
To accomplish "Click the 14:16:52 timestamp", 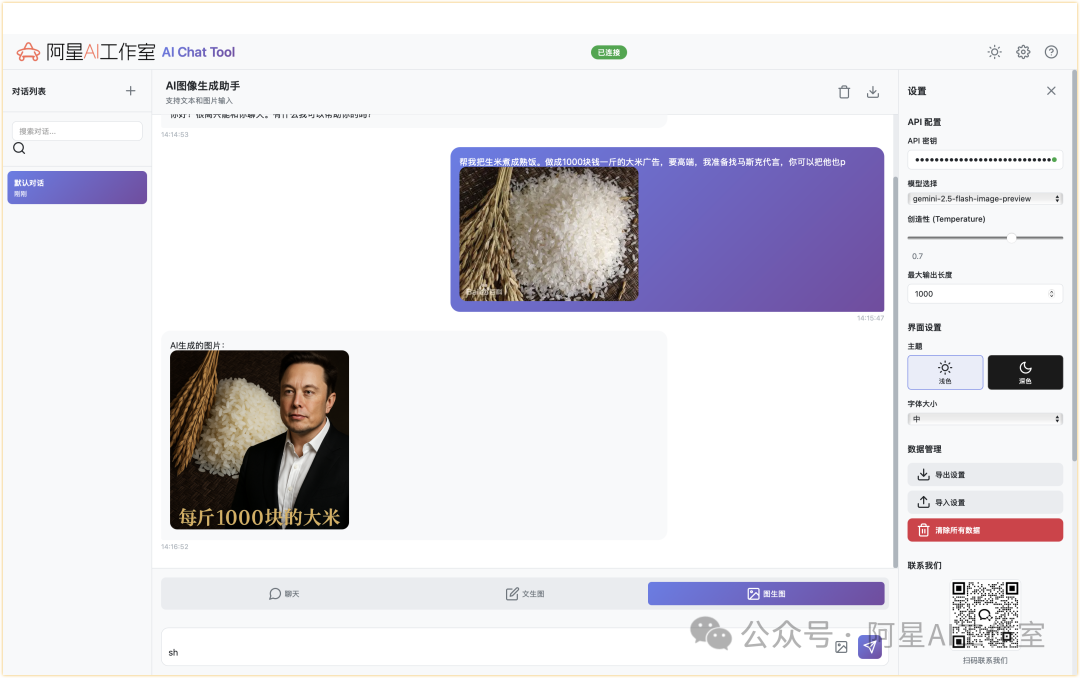I will coord(175,546).
